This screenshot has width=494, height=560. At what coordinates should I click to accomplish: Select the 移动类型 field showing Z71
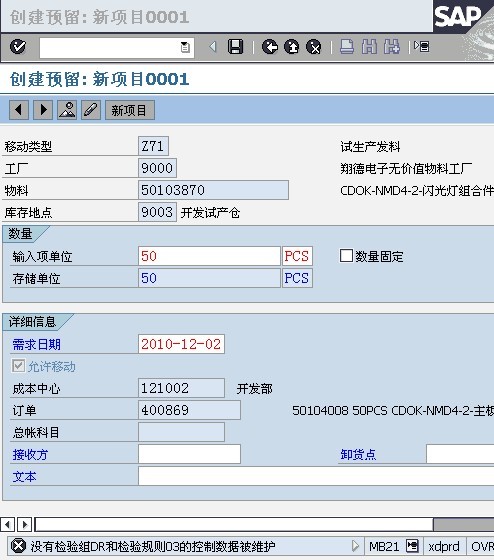(x=153, y=146)
